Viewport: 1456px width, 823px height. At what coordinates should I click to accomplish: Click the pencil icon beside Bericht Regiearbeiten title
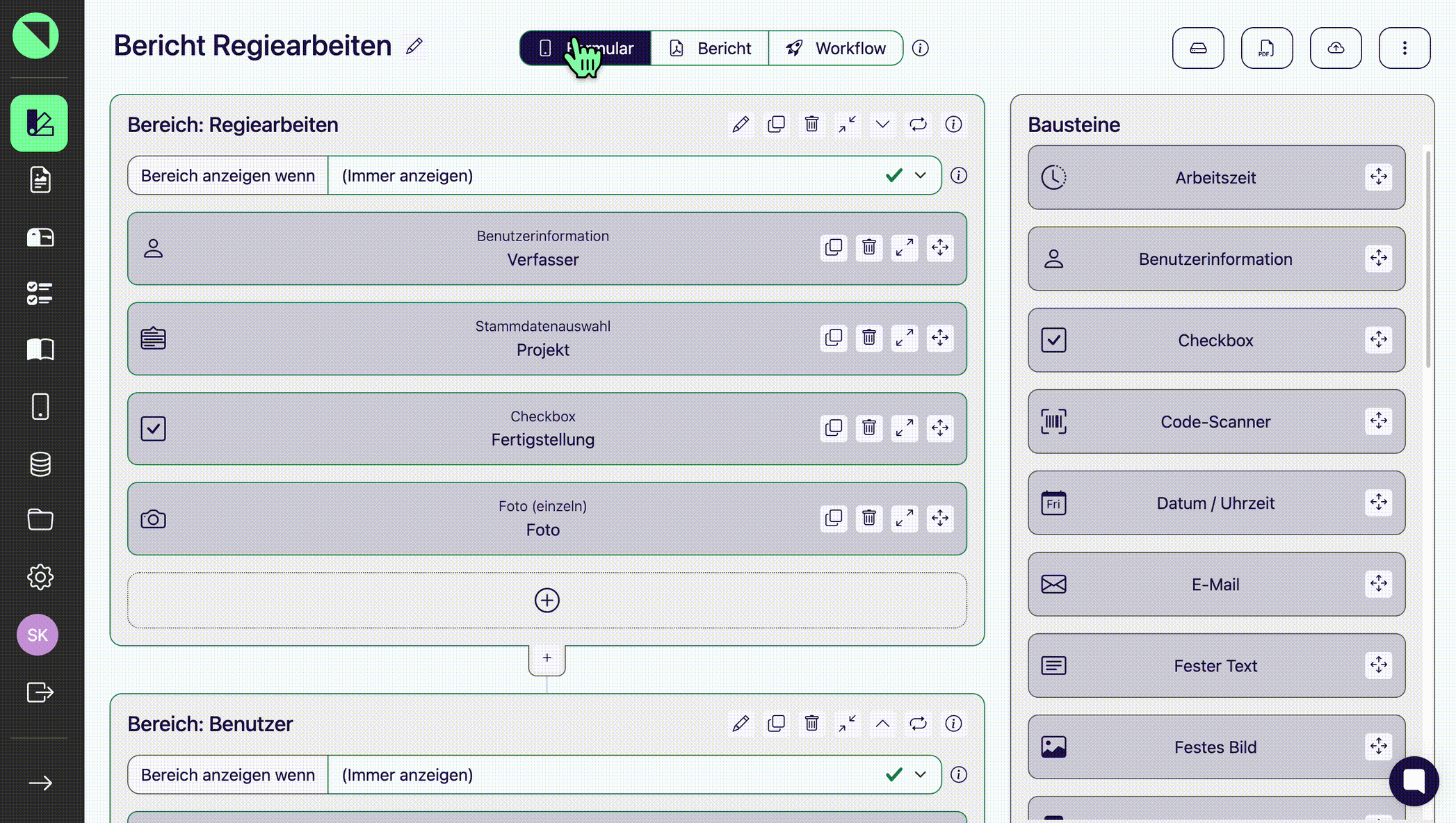[414, 47]
